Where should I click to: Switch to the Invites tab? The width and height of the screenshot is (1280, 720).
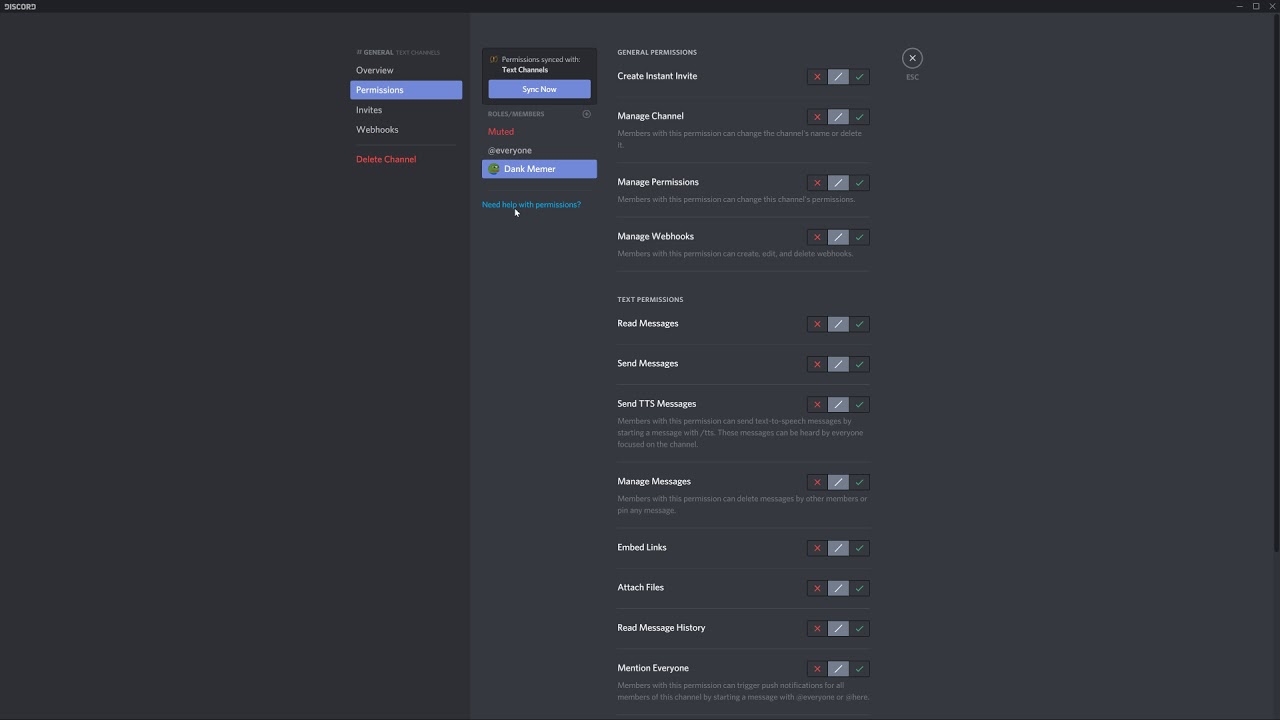(x=369, y=110)
